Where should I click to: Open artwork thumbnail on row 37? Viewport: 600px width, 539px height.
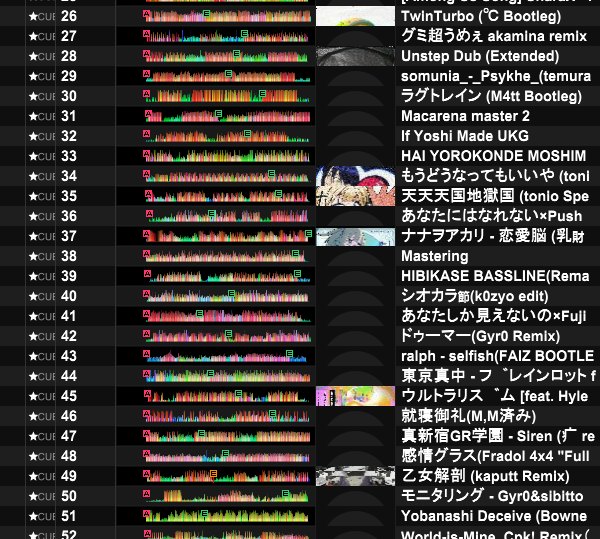pyautogui.click(x=355, y=236)
